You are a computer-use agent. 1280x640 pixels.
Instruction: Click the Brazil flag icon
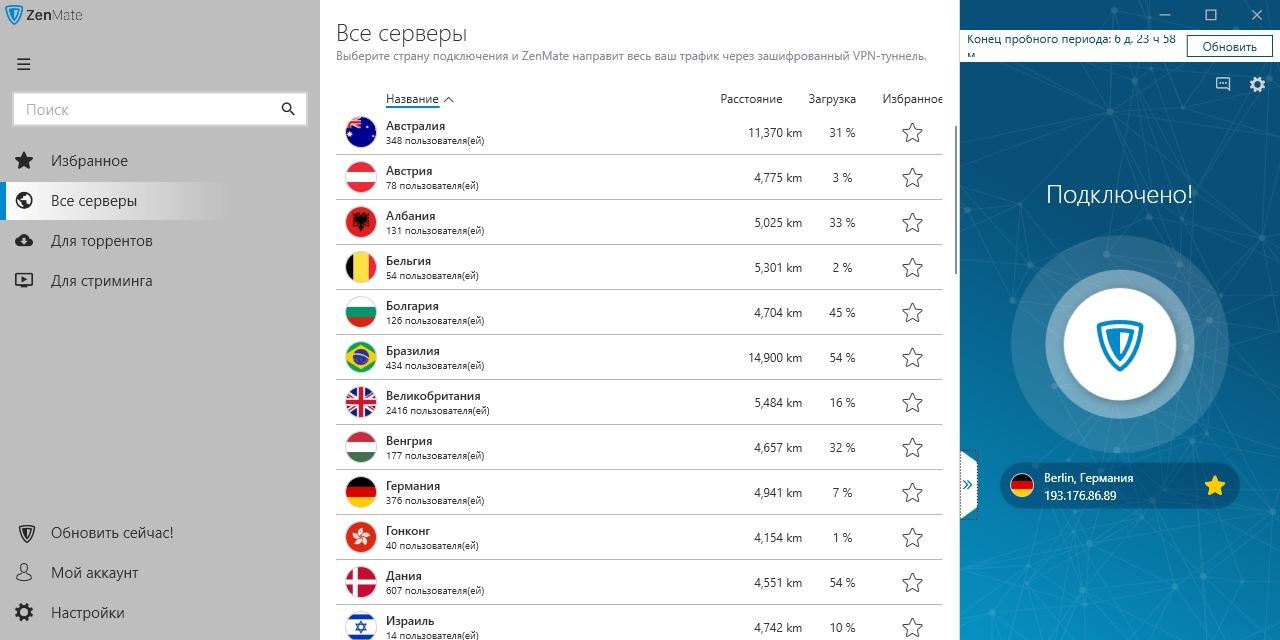pyautogui.click(x=360, y=357)
